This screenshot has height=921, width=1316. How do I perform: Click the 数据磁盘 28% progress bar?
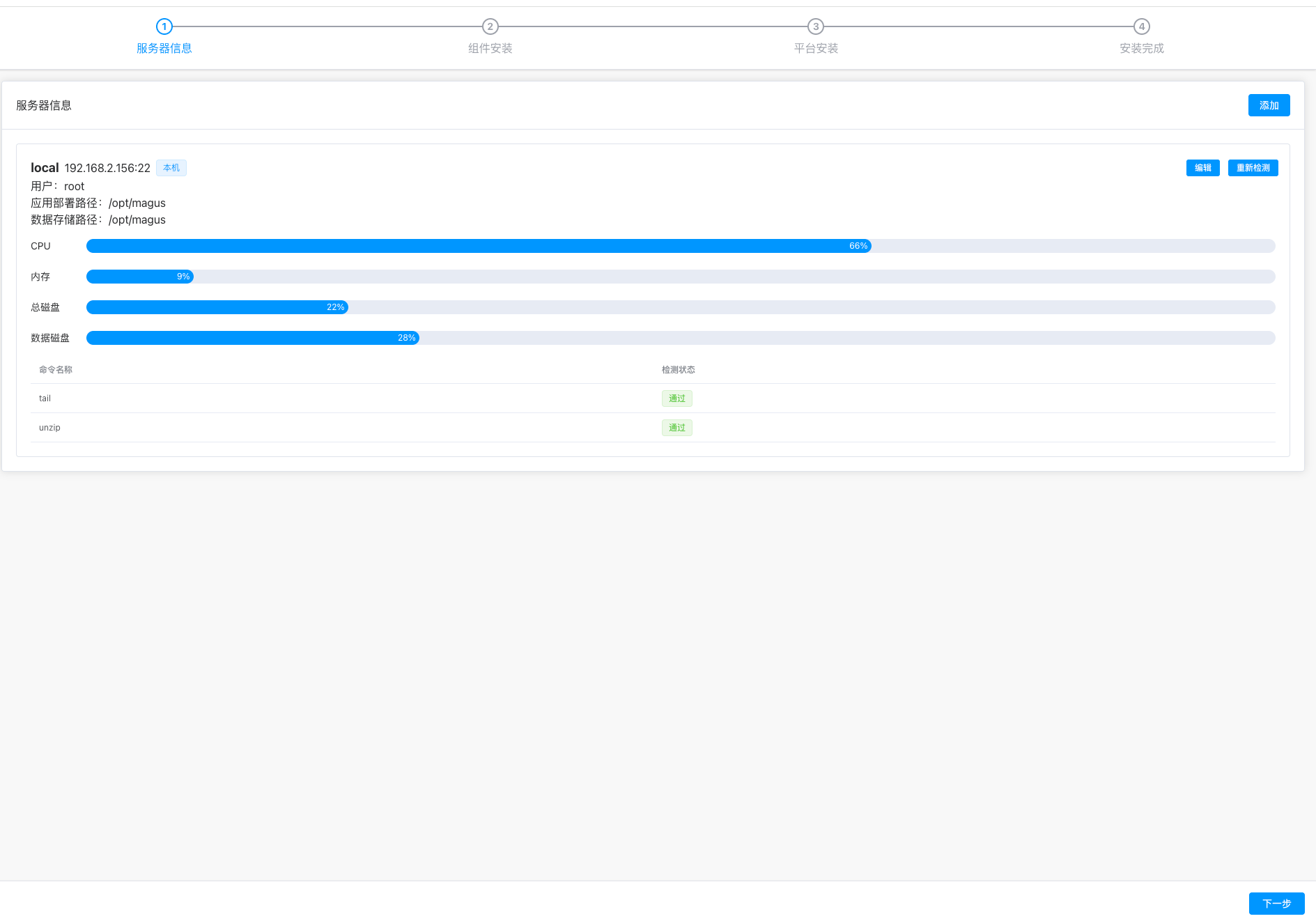point(680,338)
